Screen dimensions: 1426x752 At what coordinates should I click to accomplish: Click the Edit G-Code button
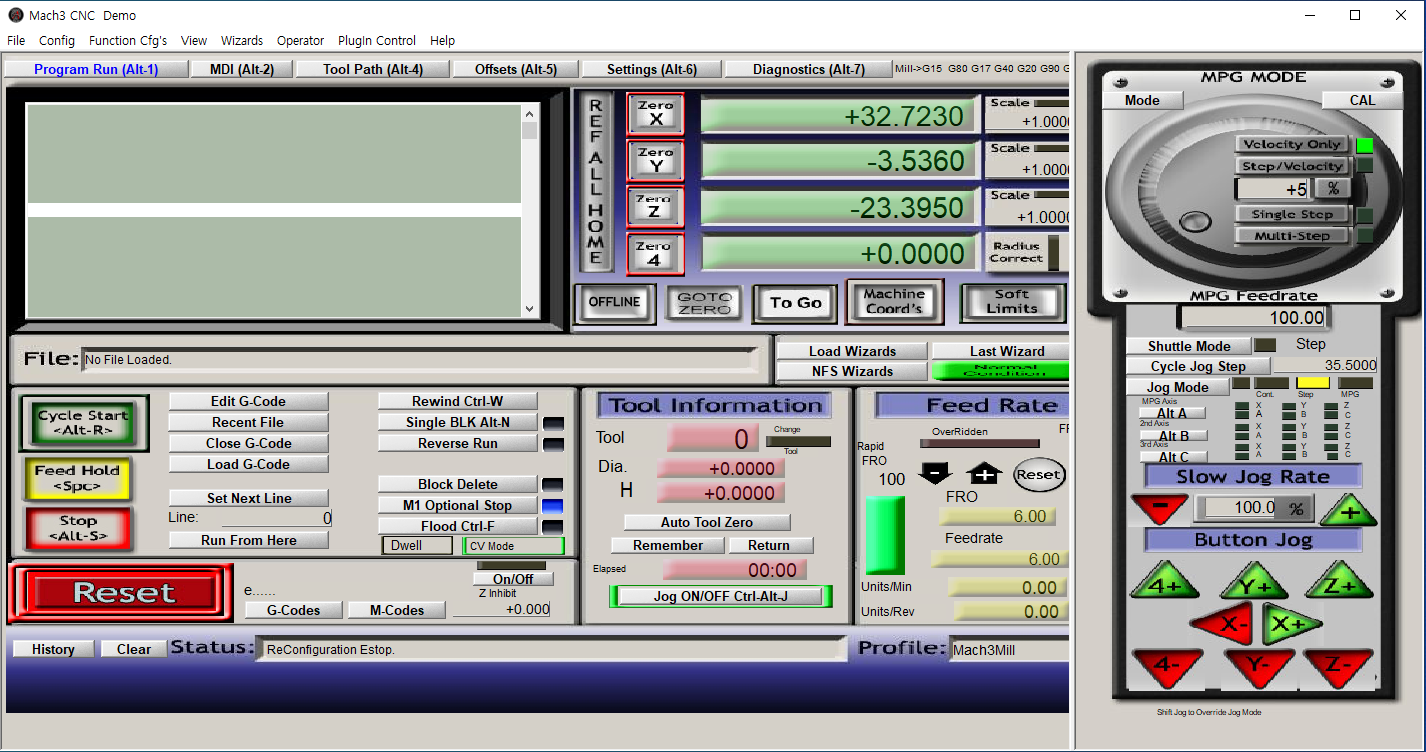(248, 401)
